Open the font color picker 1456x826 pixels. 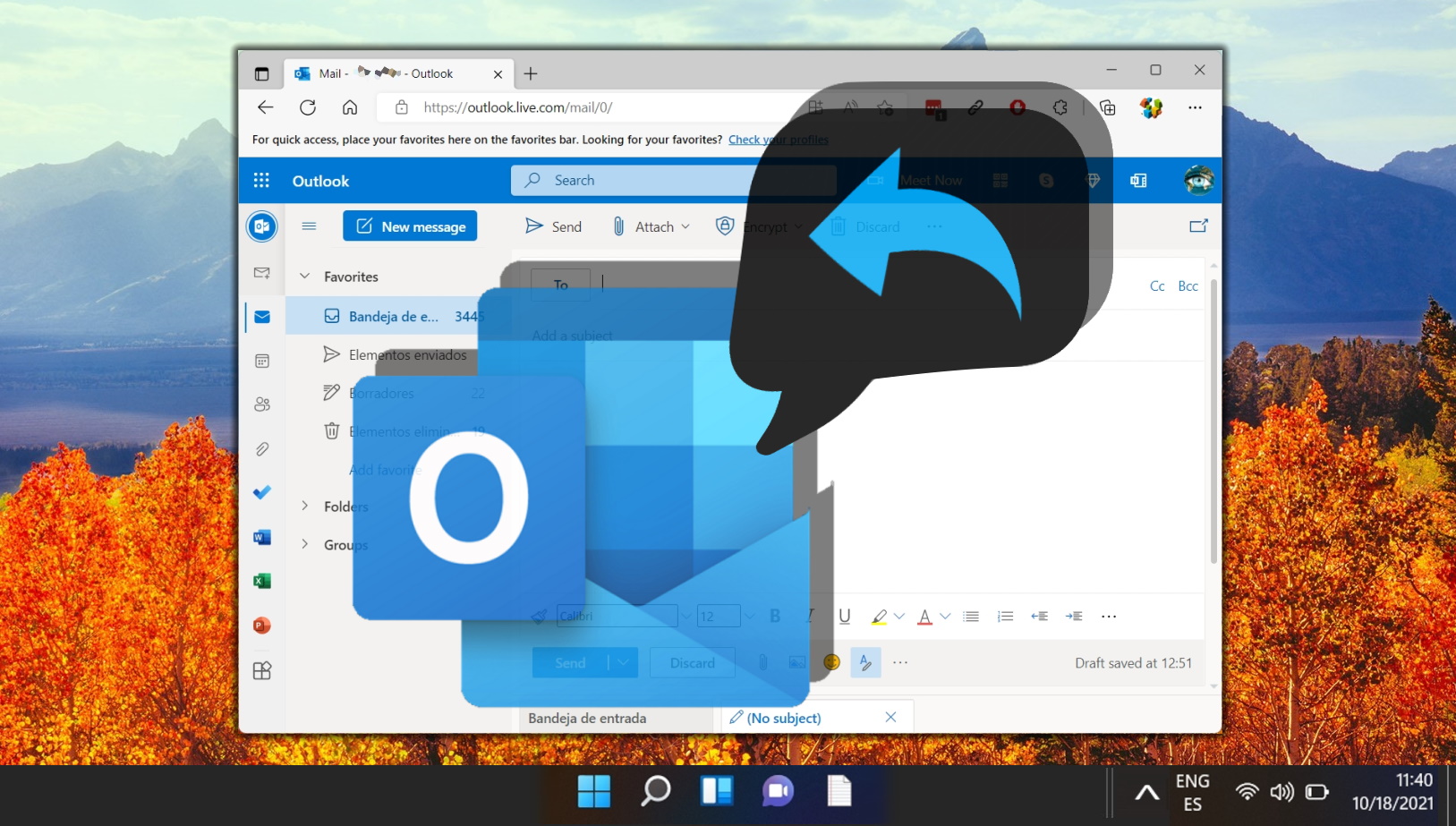(x=928, y=616)
